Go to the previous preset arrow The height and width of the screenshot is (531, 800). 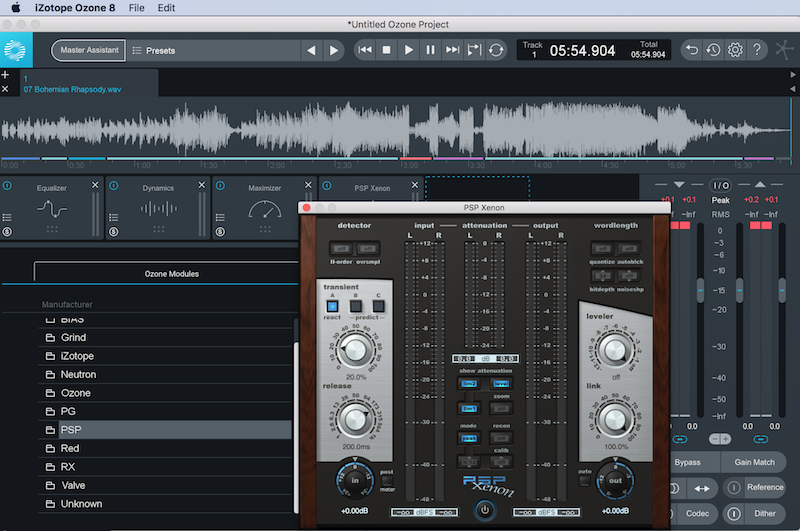(311, 50)
